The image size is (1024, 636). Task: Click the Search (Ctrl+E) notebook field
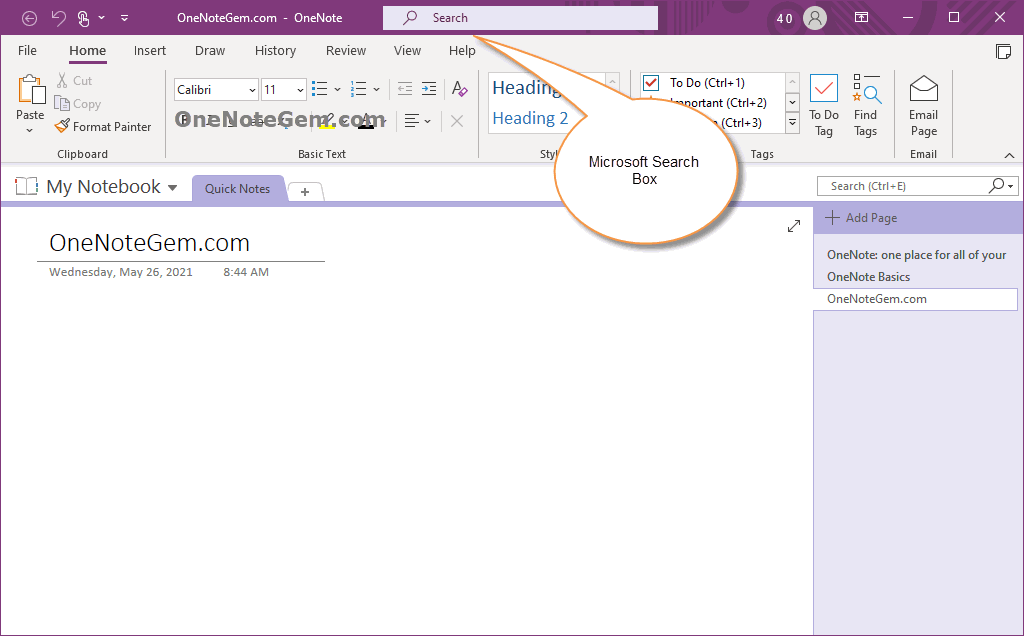click(906, 186)
